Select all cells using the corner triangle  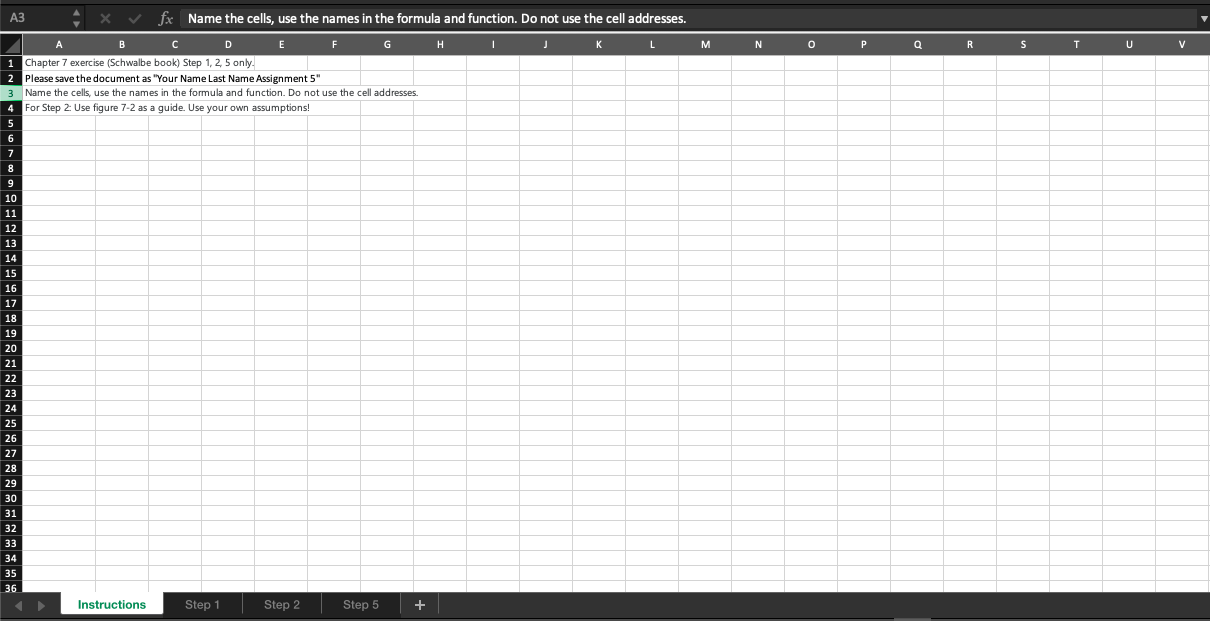point(10,44)
